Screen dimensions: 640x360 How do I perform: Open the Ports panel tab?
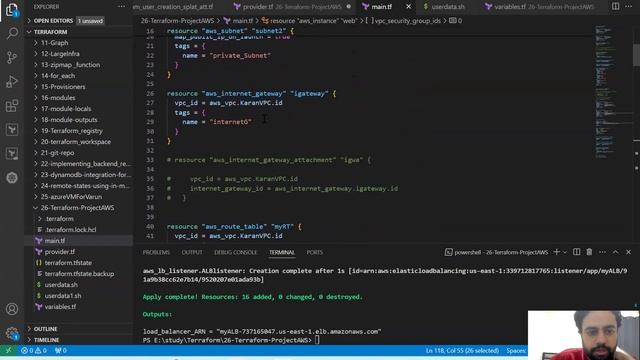point(314,252)
